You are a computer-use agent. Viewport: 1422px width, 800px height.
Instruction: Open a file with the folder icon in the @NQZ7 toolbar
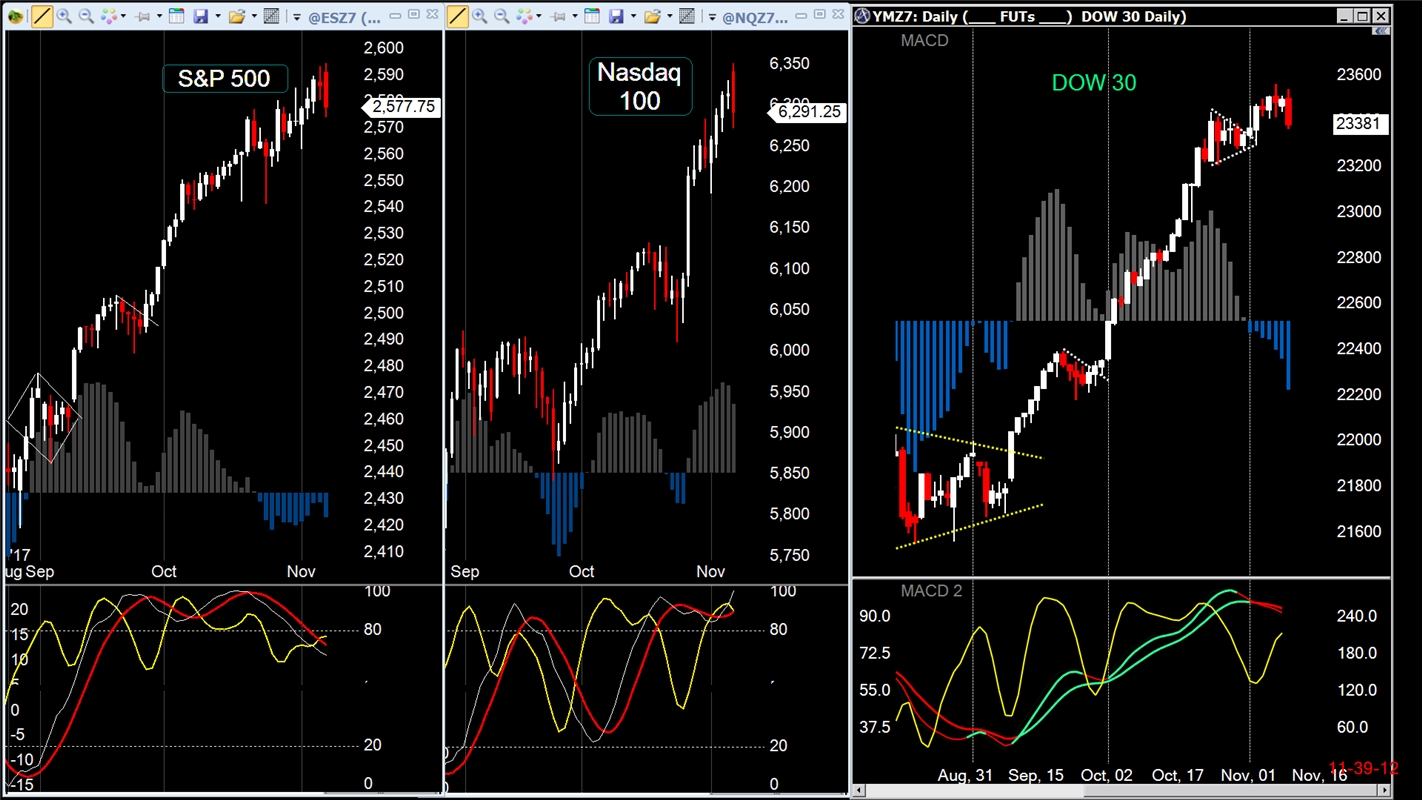[653, 16]
